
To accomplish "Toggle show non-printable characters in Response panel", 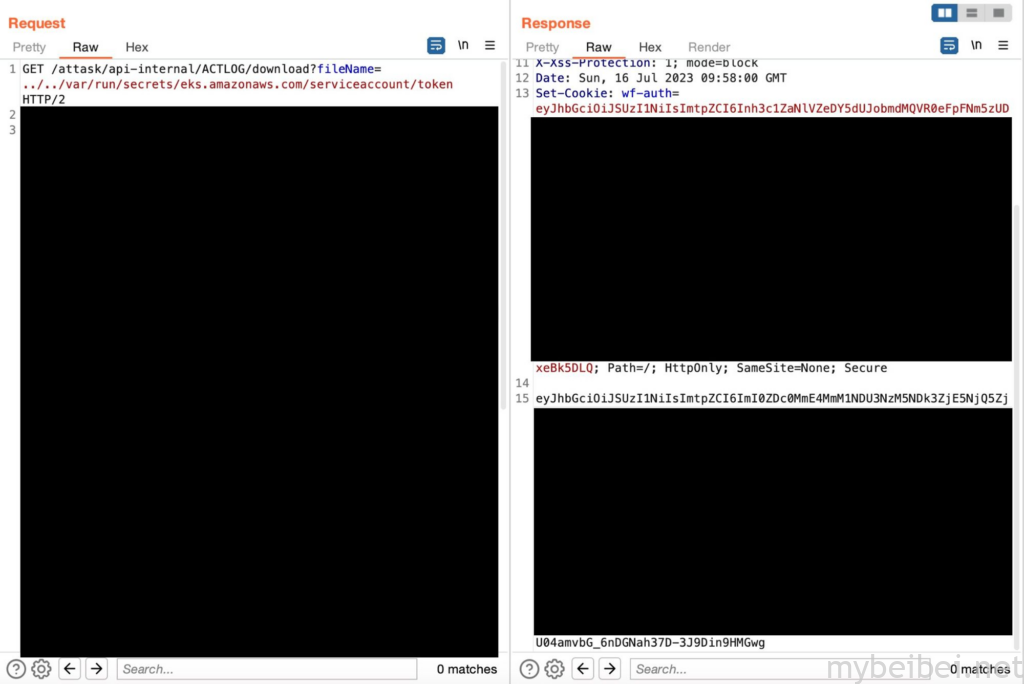I will coord(976,46).
